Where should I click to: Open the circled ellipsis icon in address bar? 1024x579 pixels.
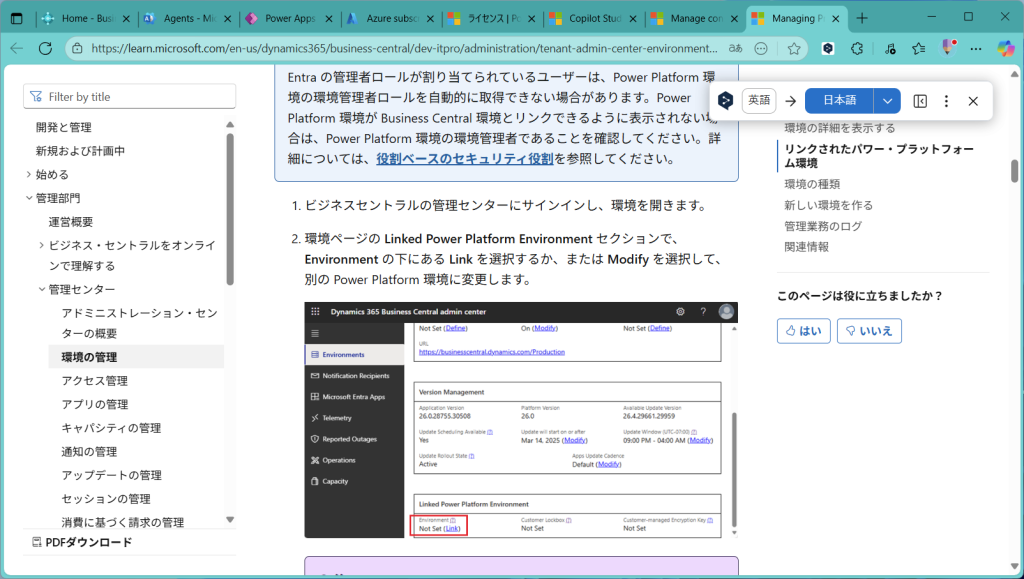pos(761,48)
